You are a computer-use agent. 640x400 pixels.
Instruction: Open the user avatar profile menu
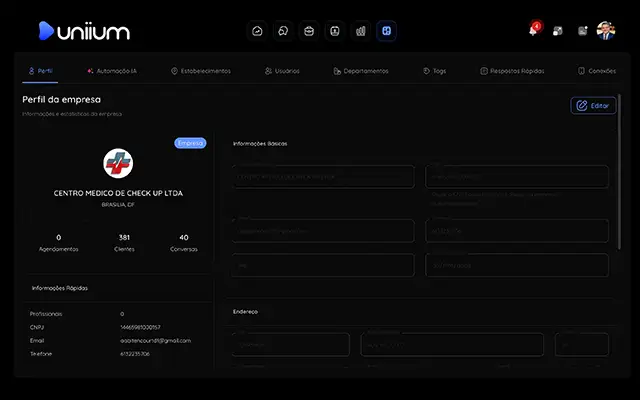click(x=606, y=31)
